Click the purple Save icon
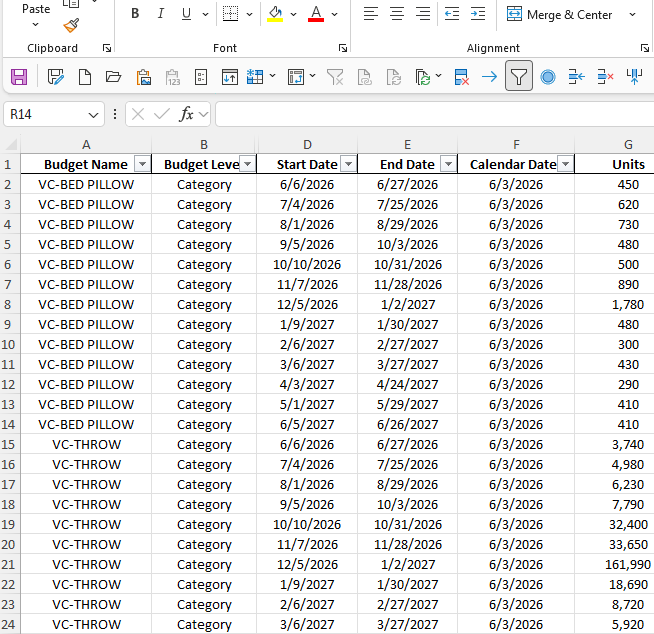654x634 pixels. point(19,77)
